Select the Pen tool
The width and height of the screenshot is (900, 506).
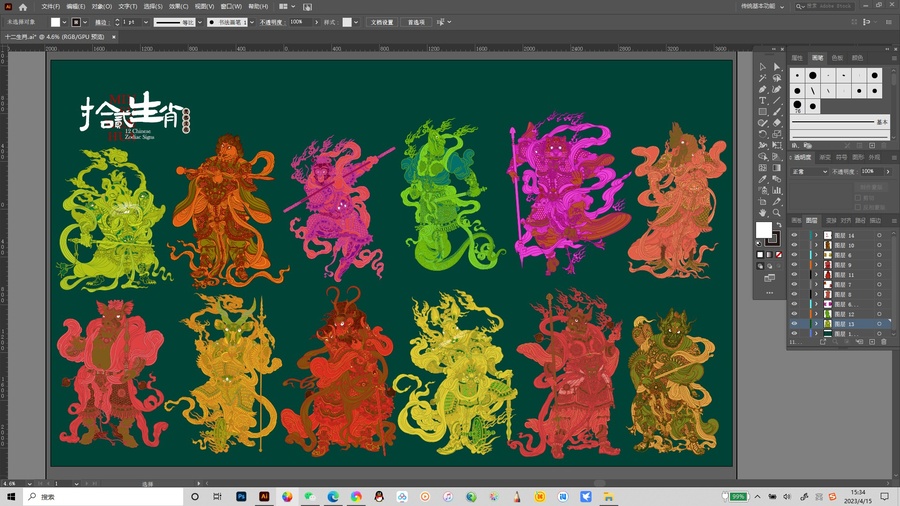[762, 89]
